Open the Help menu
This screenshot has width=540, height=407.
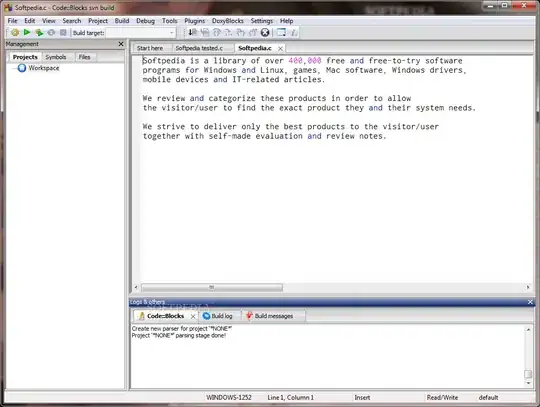click(x=286, y=21)
